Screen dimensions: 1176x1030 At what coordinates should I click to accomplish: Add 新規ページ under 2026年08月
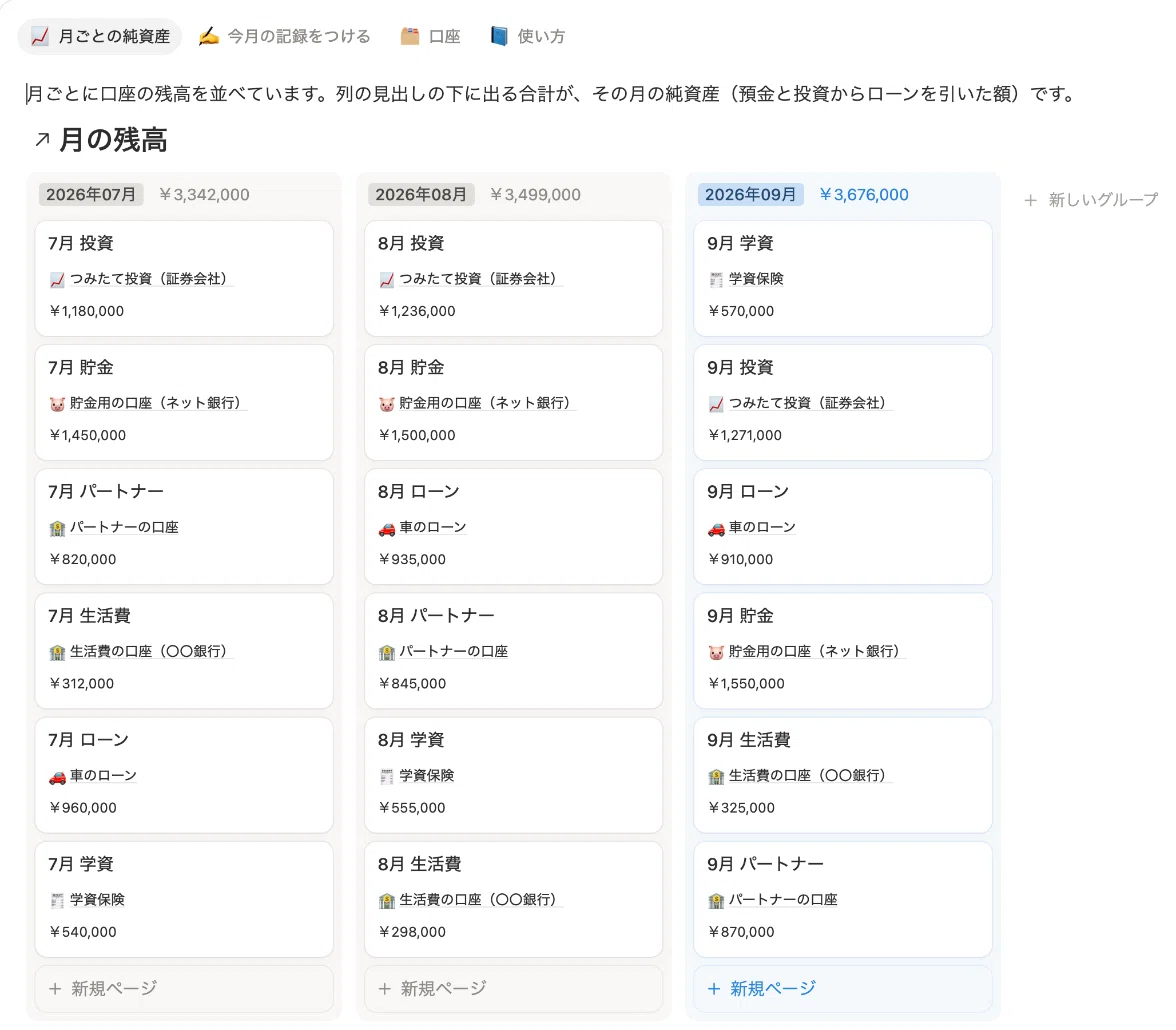tap(514, 989)
